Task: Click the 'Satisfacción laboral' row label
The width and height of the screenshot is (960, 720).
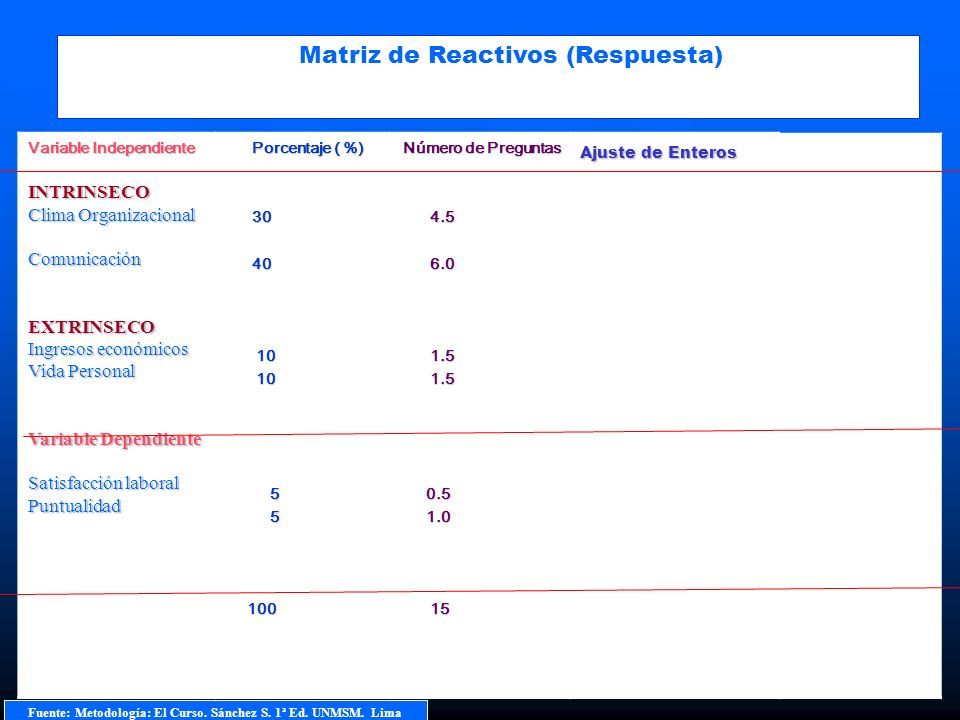Action: click(x=103, y=484)
